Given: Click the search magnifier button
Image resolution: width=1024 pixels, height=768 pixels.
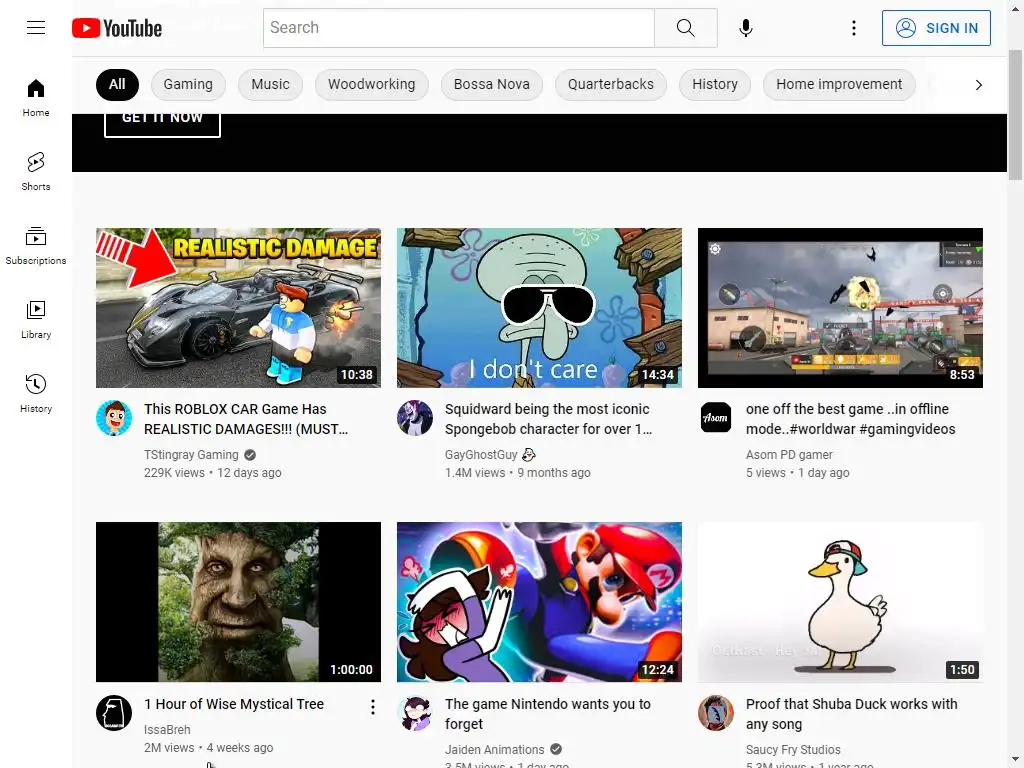Looking at the screenshot, I should pyautogui.click(x=685, y=28).
